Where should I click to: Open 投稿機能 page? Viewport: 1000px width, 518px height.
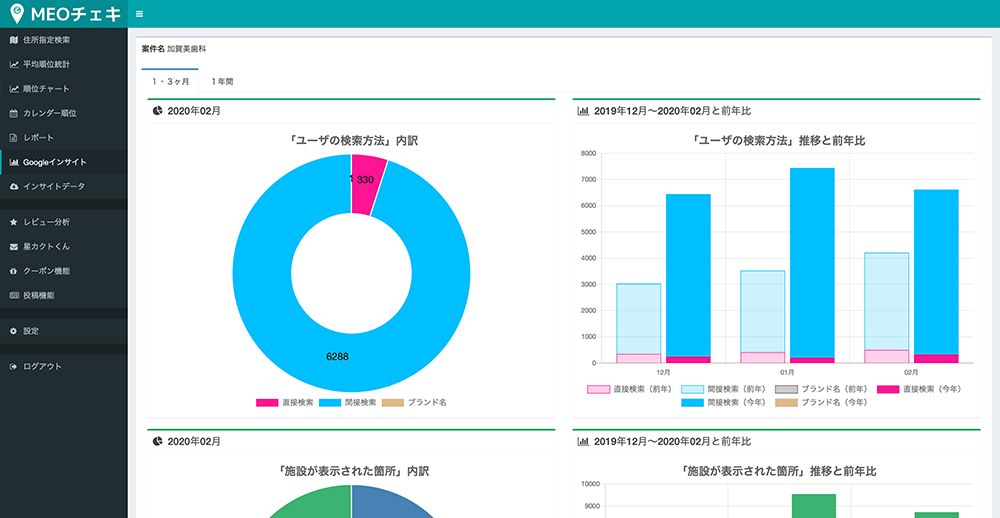[64, 295]
